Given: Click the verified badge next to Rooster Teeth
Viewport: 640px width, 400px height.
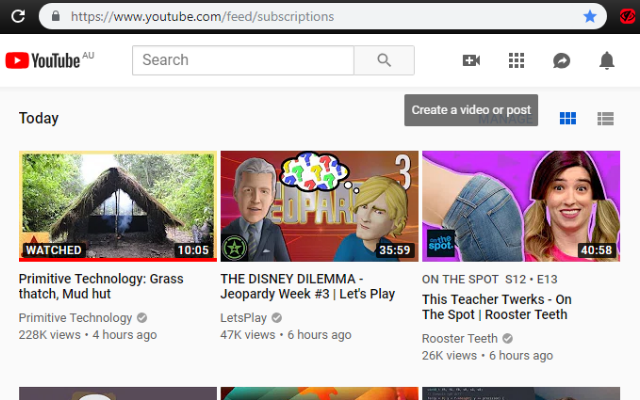Looking at the screenshot, I should pos(507,338).
